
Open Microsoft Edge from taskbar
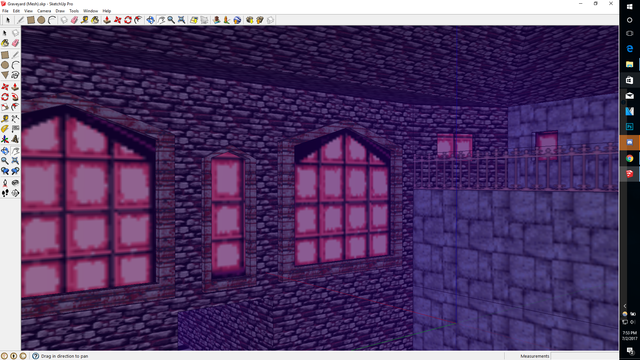click(x=630, y=49)
